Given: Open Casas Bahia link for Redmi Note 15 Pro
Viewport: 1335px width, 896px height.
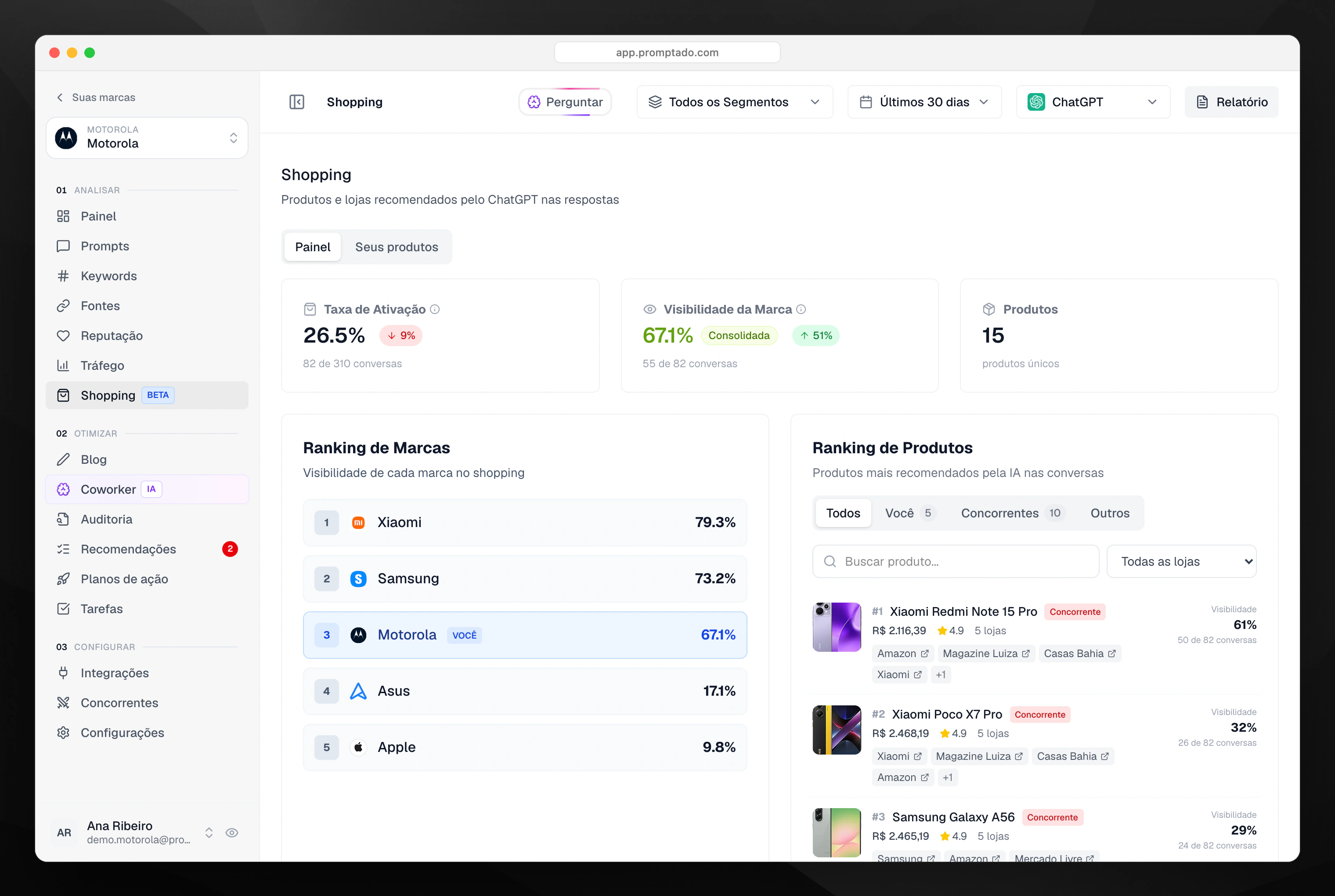Looking at the screenshot, I should [x=1080, y=653].
